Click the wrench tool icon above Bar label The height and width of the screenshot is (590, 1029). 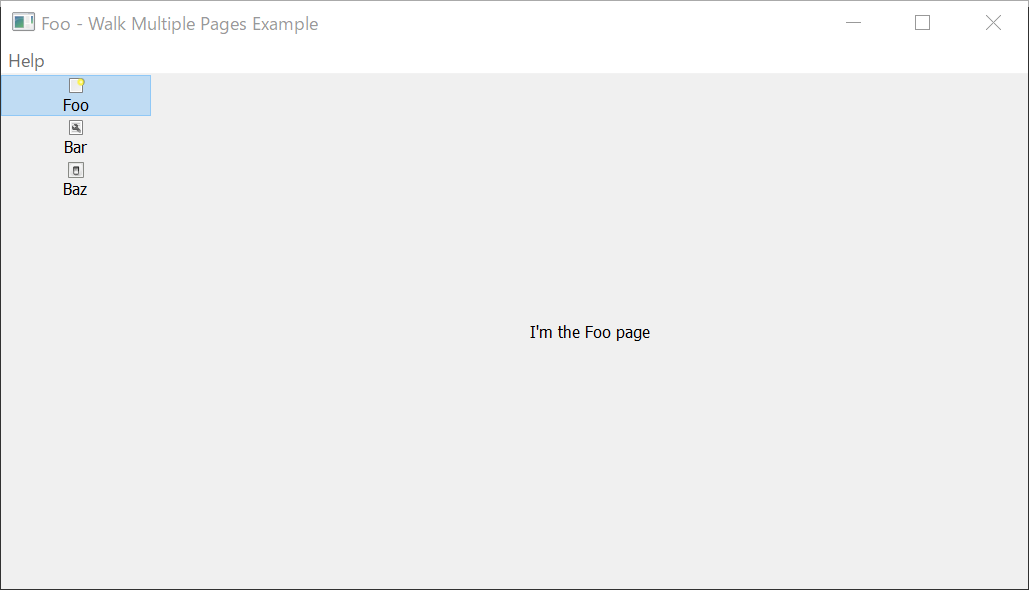[75, 127]
